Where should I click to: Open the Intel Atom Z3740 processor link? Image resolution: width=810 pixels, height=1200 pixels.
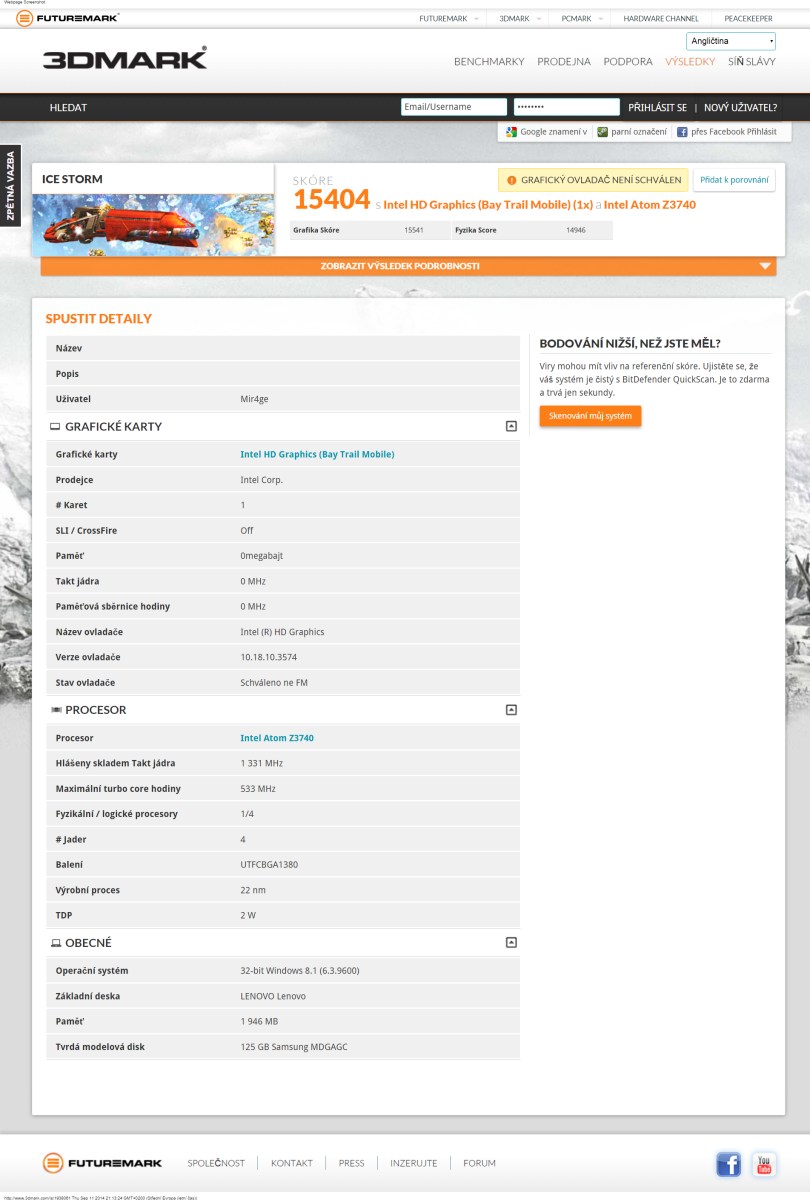(277, 738)
